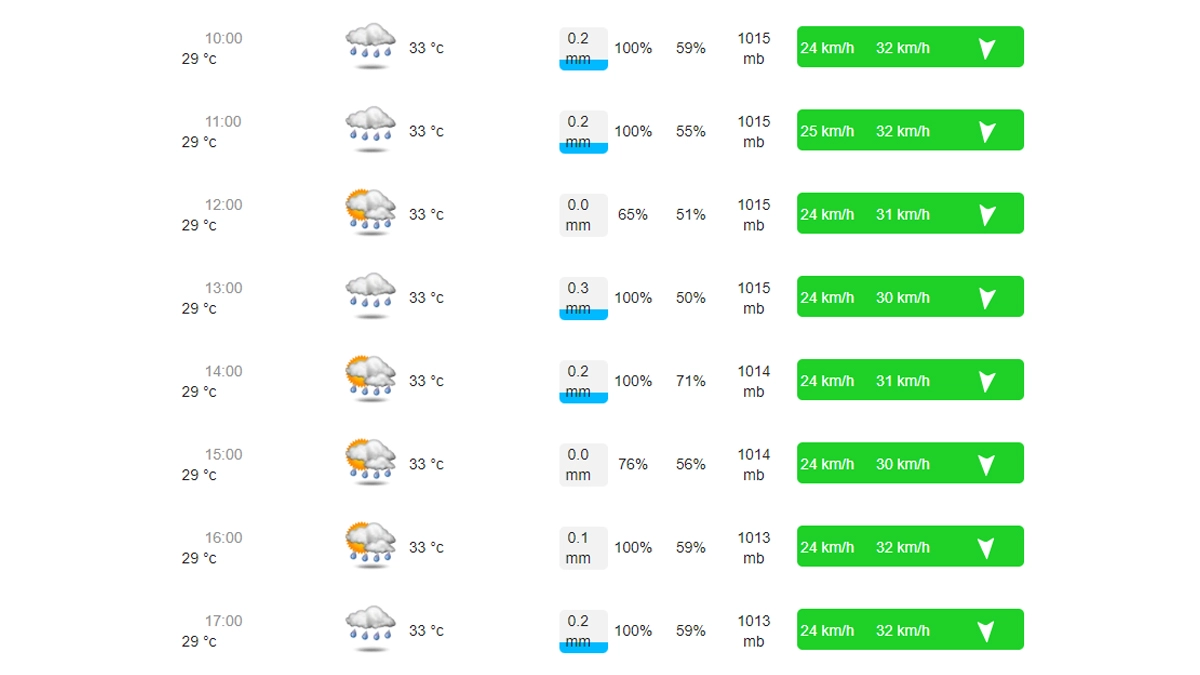
Task: Click the 13:00 rain cloud weather icon
Action: [370, 294]
